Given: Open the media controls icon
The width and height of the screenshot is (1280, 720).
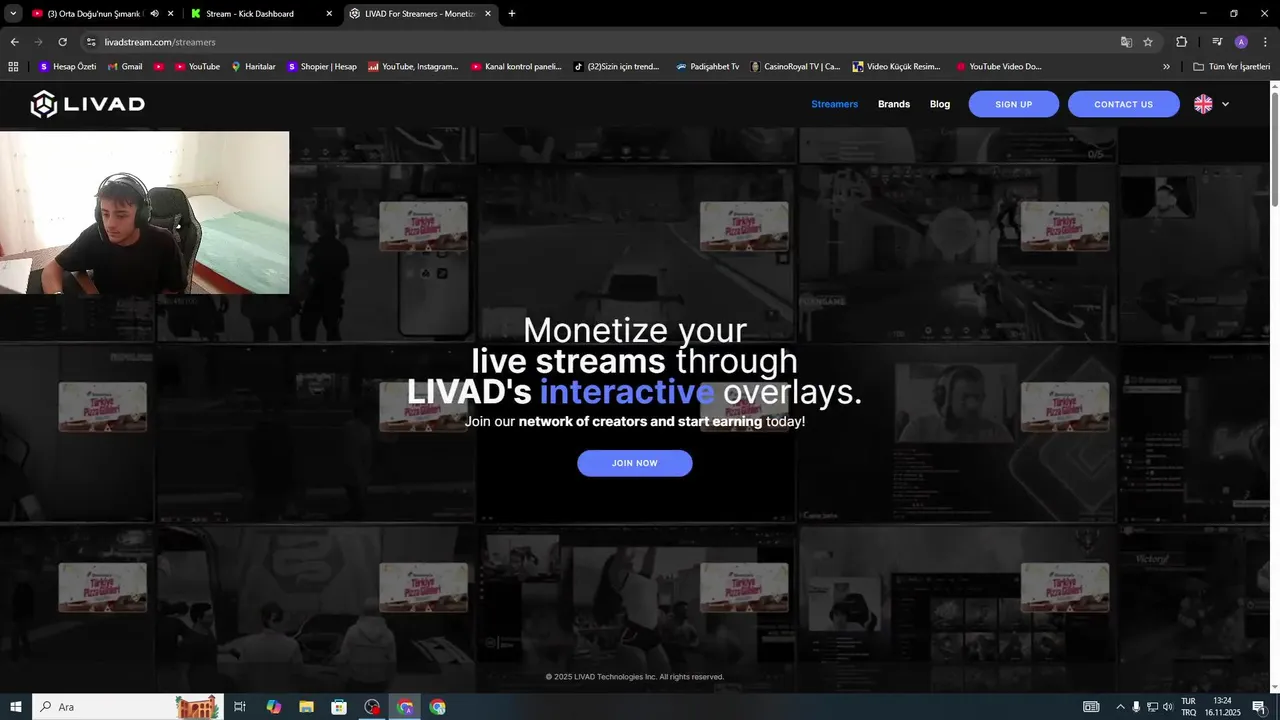Looking at the screenshot, I should 1217,42.
